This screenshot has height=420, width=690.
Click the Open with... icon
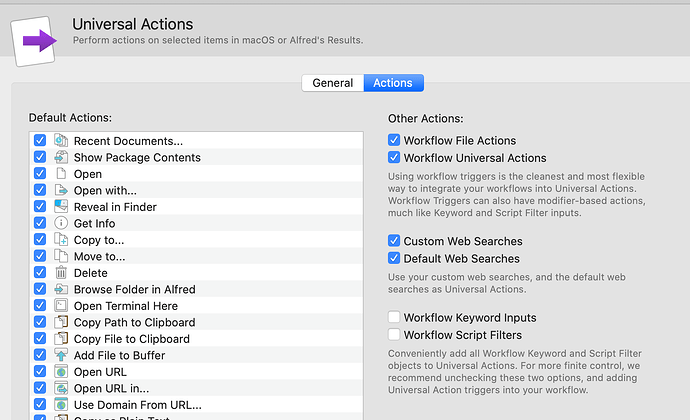click(61, 190)
